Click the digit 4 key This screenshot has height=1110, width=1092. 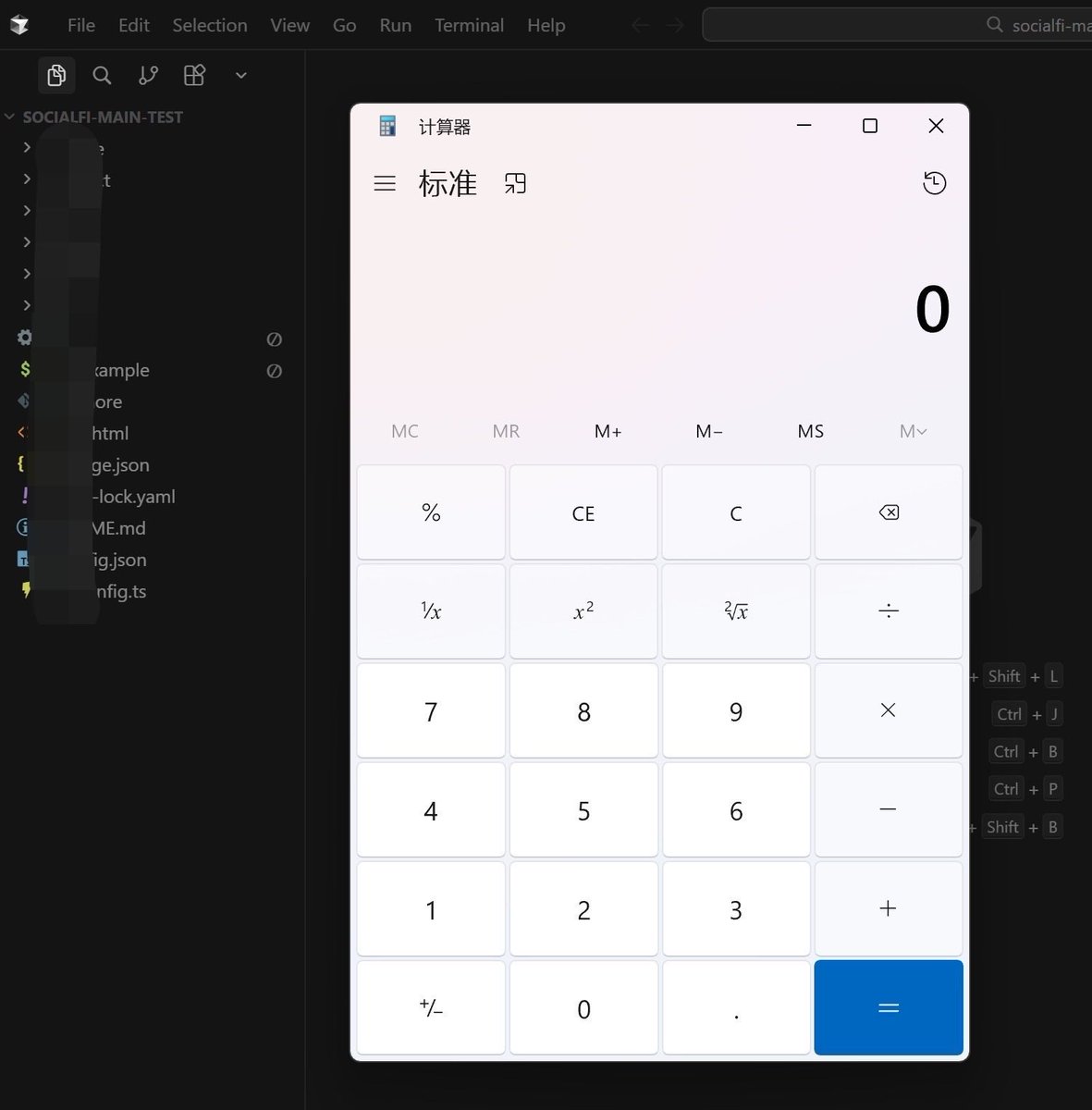(431, 809)
